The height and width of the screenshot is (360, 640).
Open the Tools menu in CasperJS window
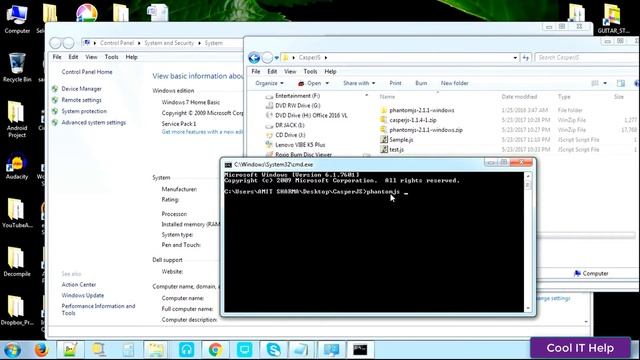tap(310, 71)
